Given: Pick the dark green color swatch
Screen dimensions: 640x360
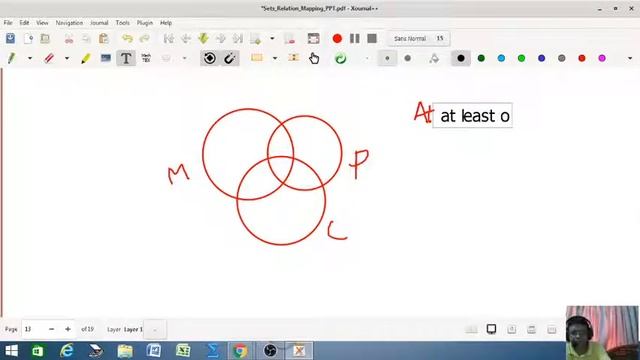Looking at the screenshot, I should 481,58.
